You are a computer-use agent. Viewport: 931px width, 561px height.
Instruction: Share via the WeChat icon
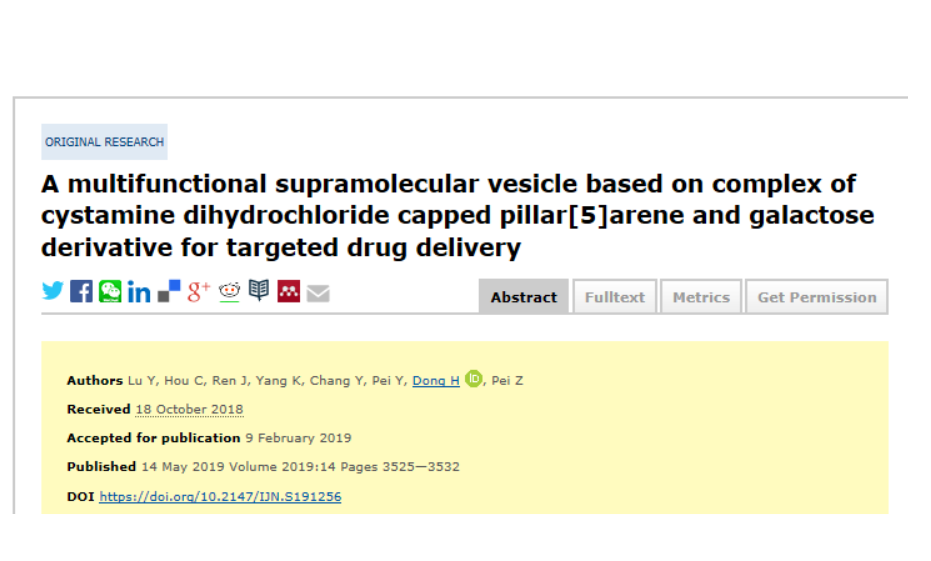pyautogui.click(x=110, y=291)
